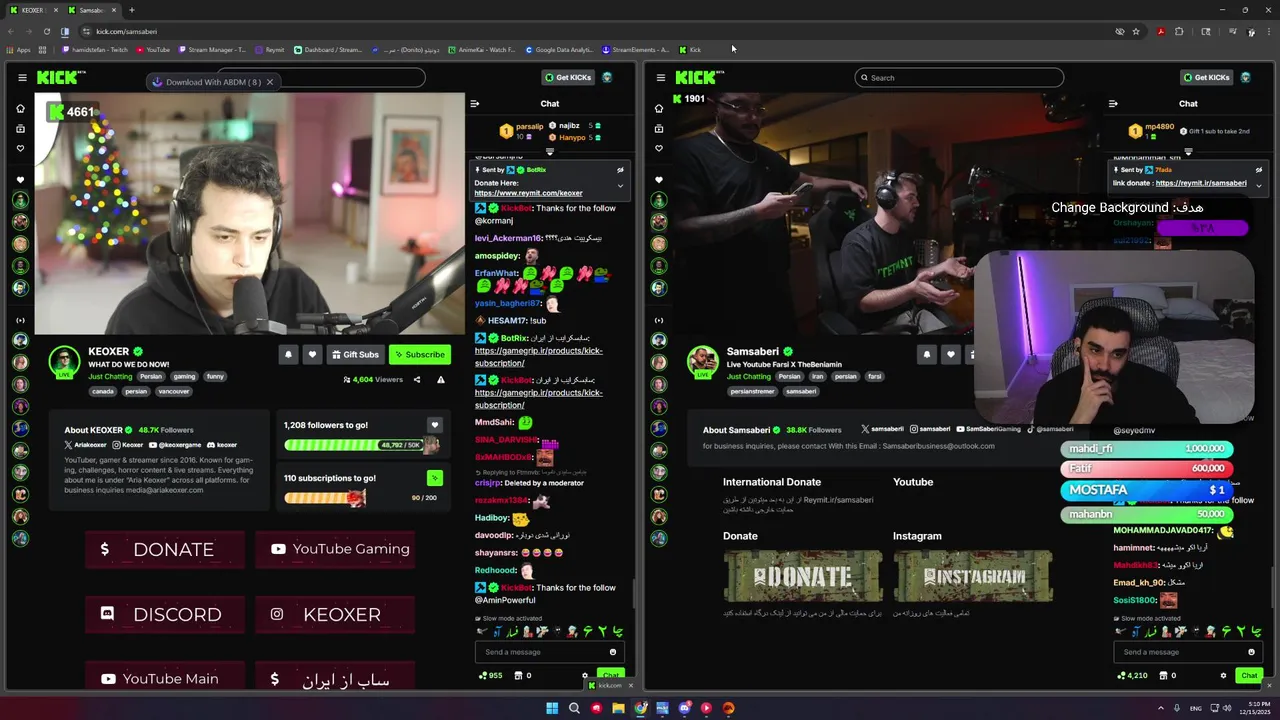Unpin the BotRix pinned message in KEOXER chat

620,170
